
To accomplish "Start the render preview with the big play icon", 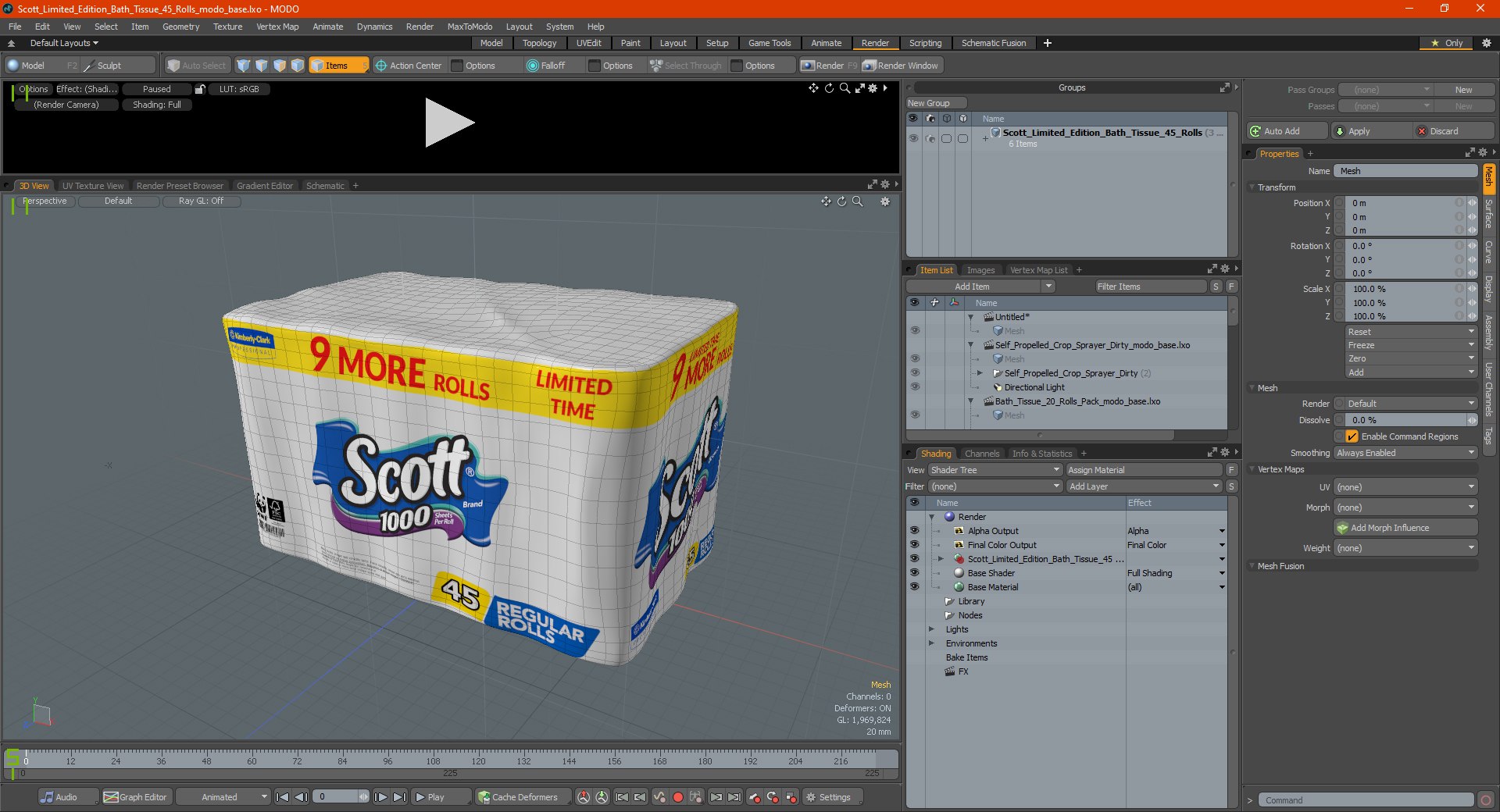I will pyautogui.click(x=449, y=123).
